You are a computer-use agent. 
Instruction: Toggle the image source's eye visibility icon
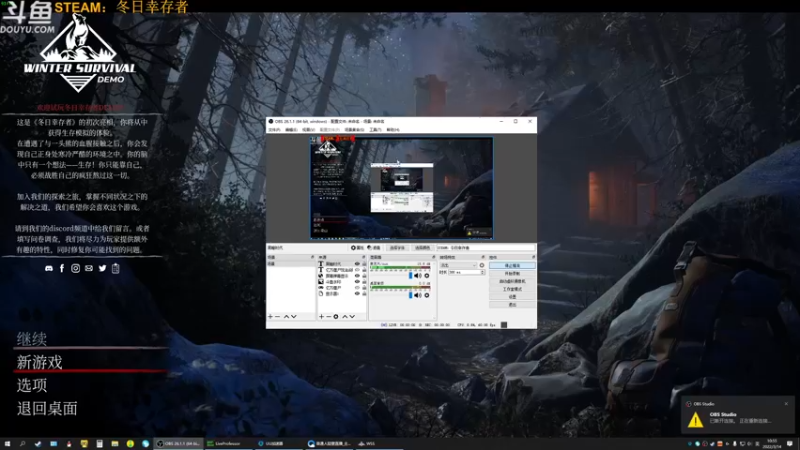(x=357, y=282)
